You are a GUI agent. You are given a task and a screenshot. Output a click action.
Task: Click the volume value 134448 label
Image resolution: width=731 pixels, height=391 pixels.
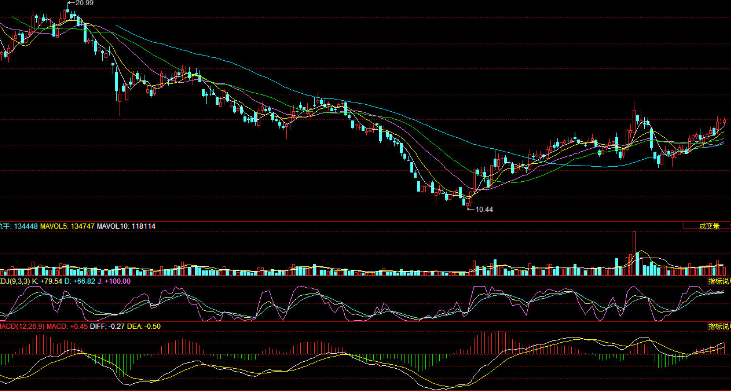[26, 226]
